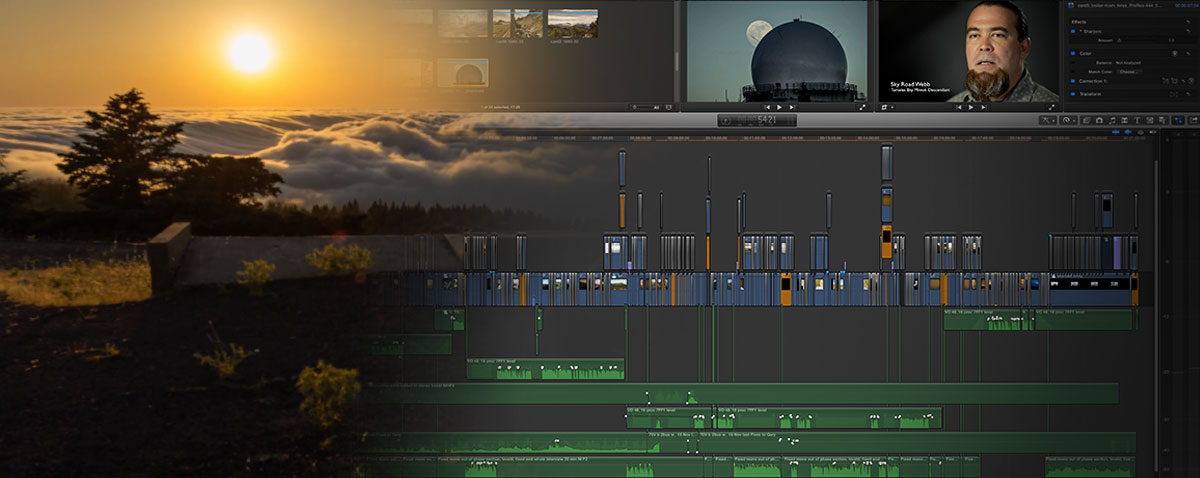This screenshot has height=478, width=1200.
Task: Open the Enhancements magic wand menu
Action: pyautogui.click(x=1047, y=120)
